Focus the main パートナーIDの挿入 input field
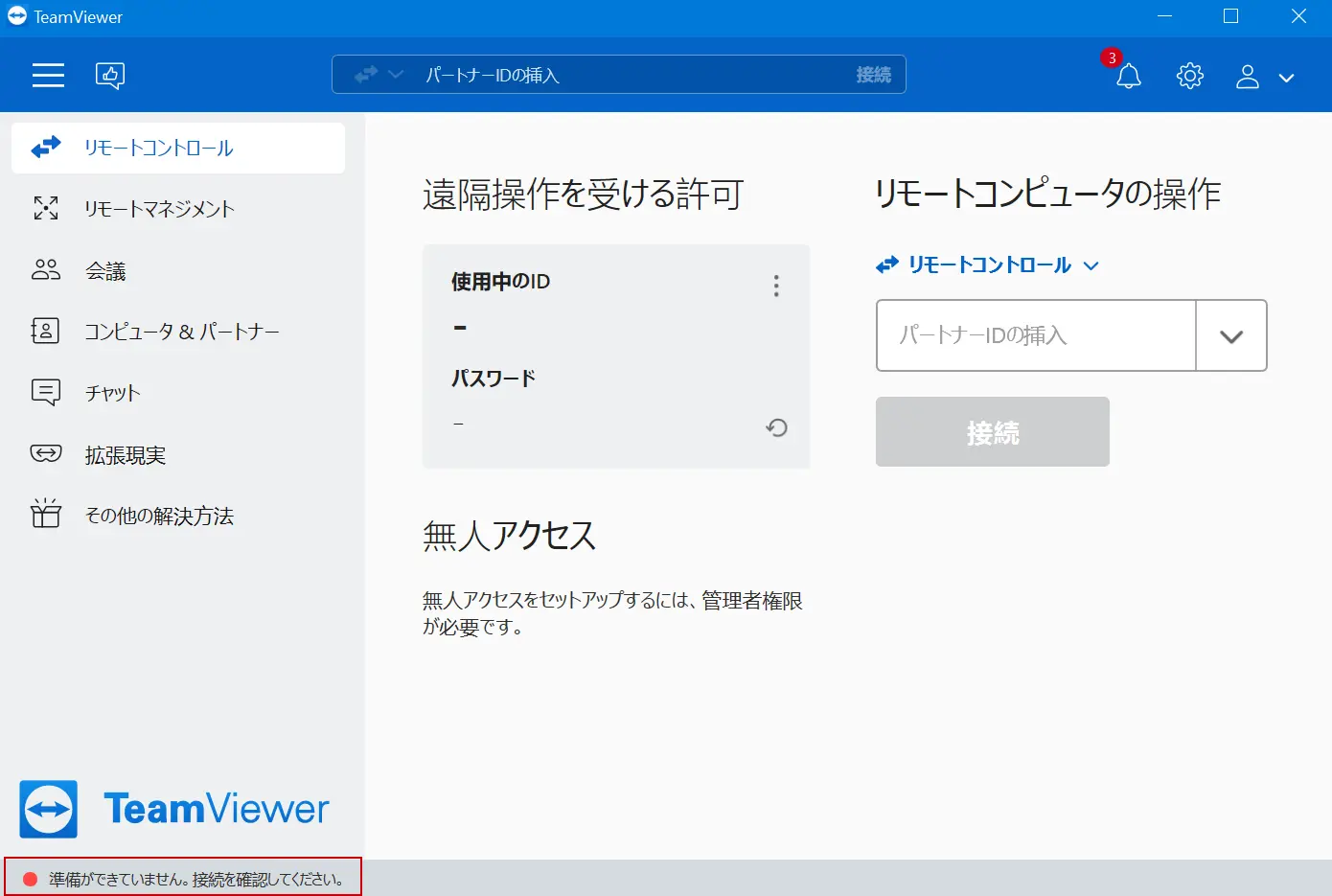1332x896 pixels. point(1036,335)
